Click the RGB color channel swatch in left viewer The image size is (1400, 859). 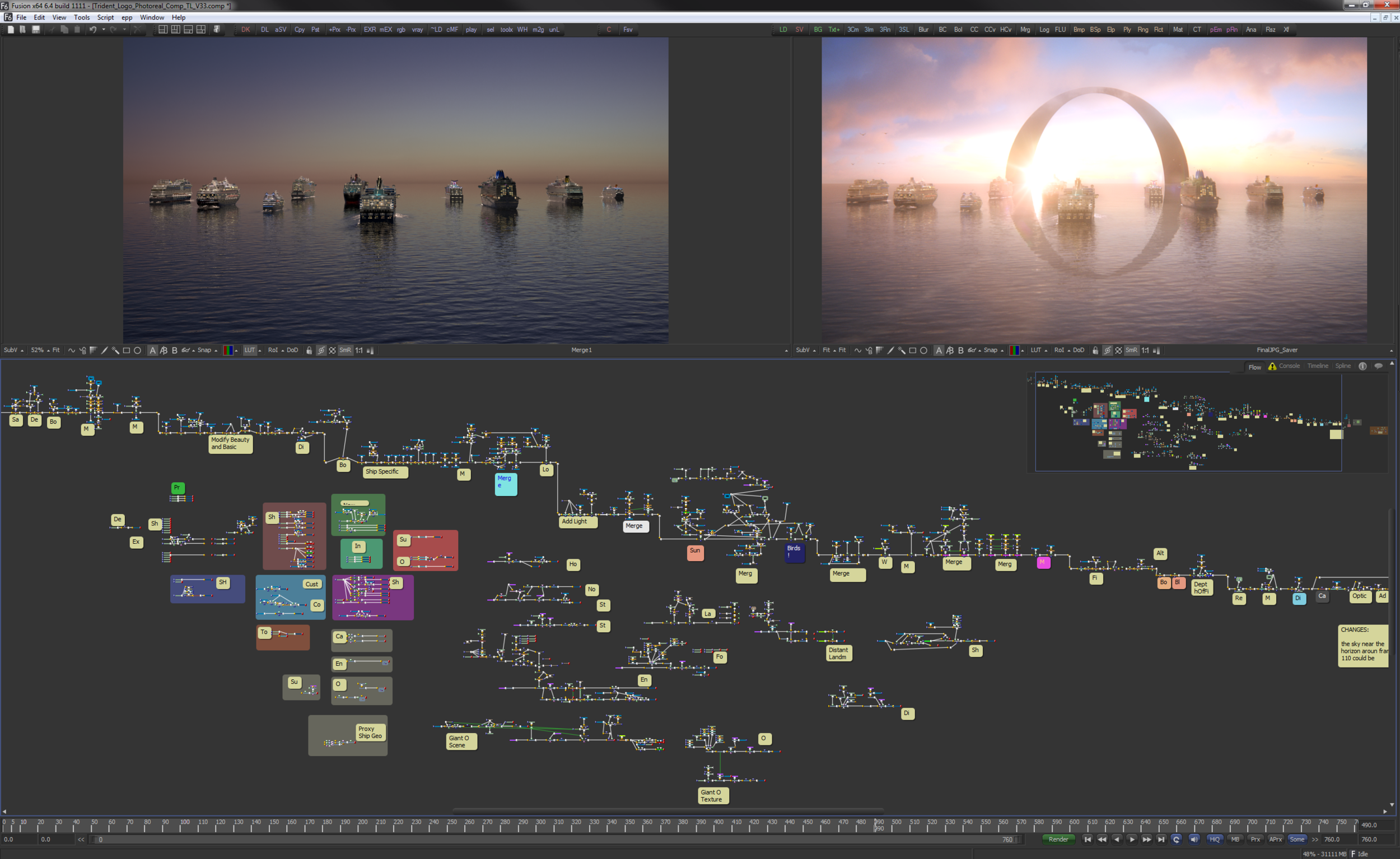(228, 351)
